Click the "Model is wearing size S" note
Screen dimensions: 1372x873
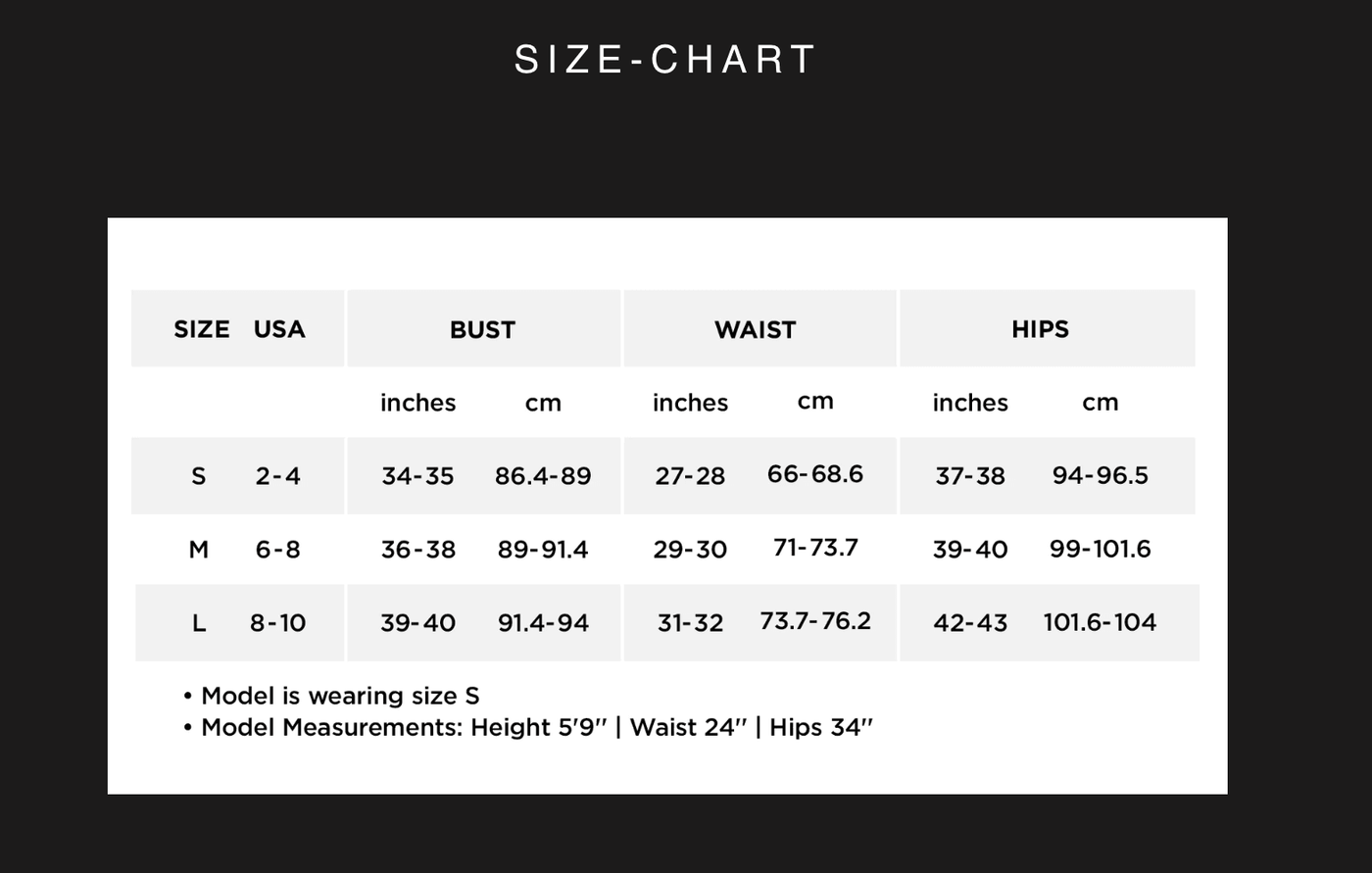[339, 696]
